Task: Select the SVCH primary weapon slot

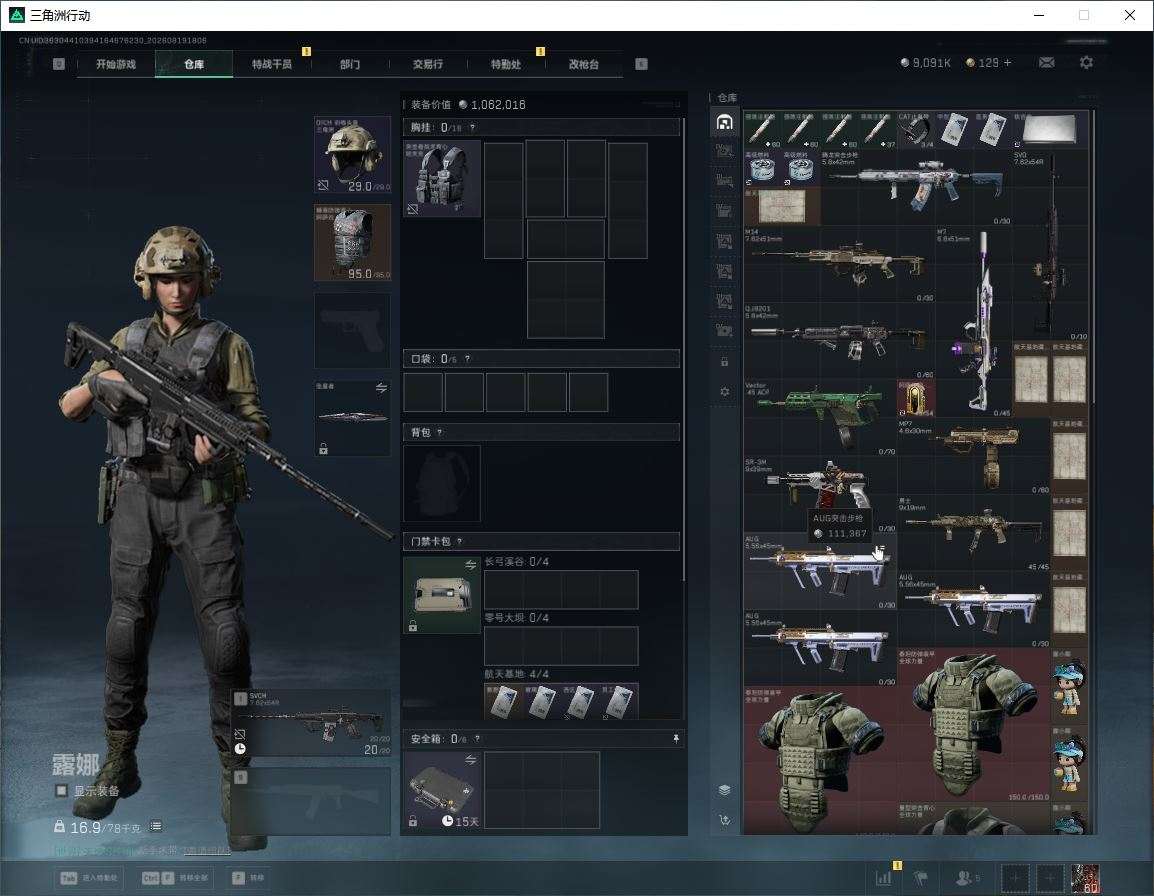Action: click(x=312, y=723)
